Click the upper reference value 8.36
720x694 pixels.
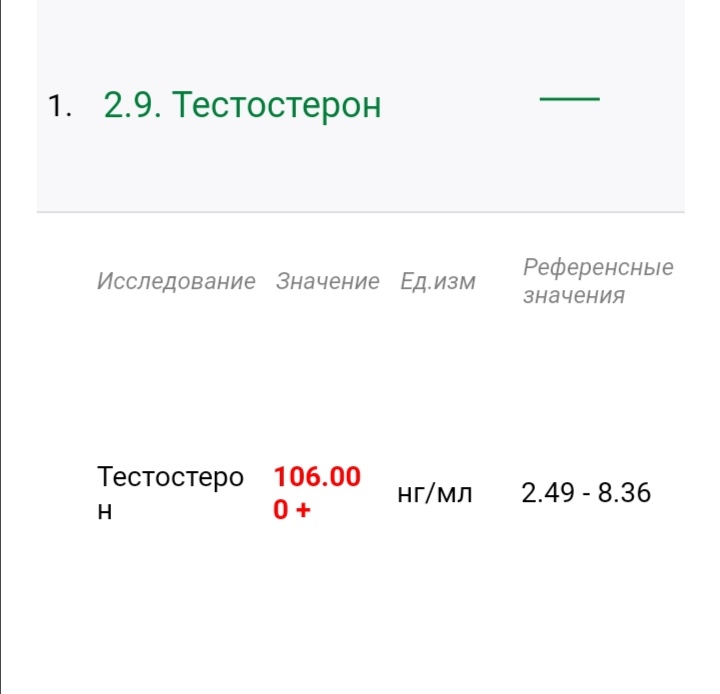click(x=625, y=493)
